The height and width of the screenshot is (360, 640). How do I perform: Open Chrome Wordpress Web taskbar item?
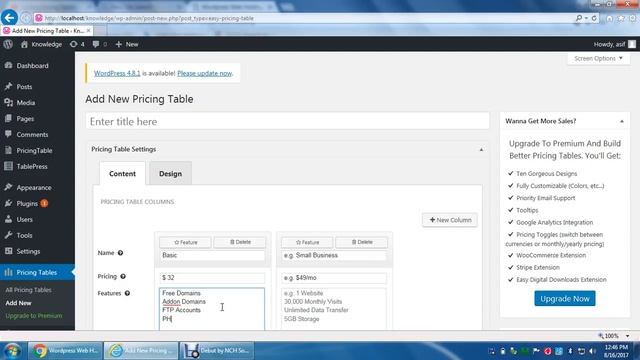point(65,351)
